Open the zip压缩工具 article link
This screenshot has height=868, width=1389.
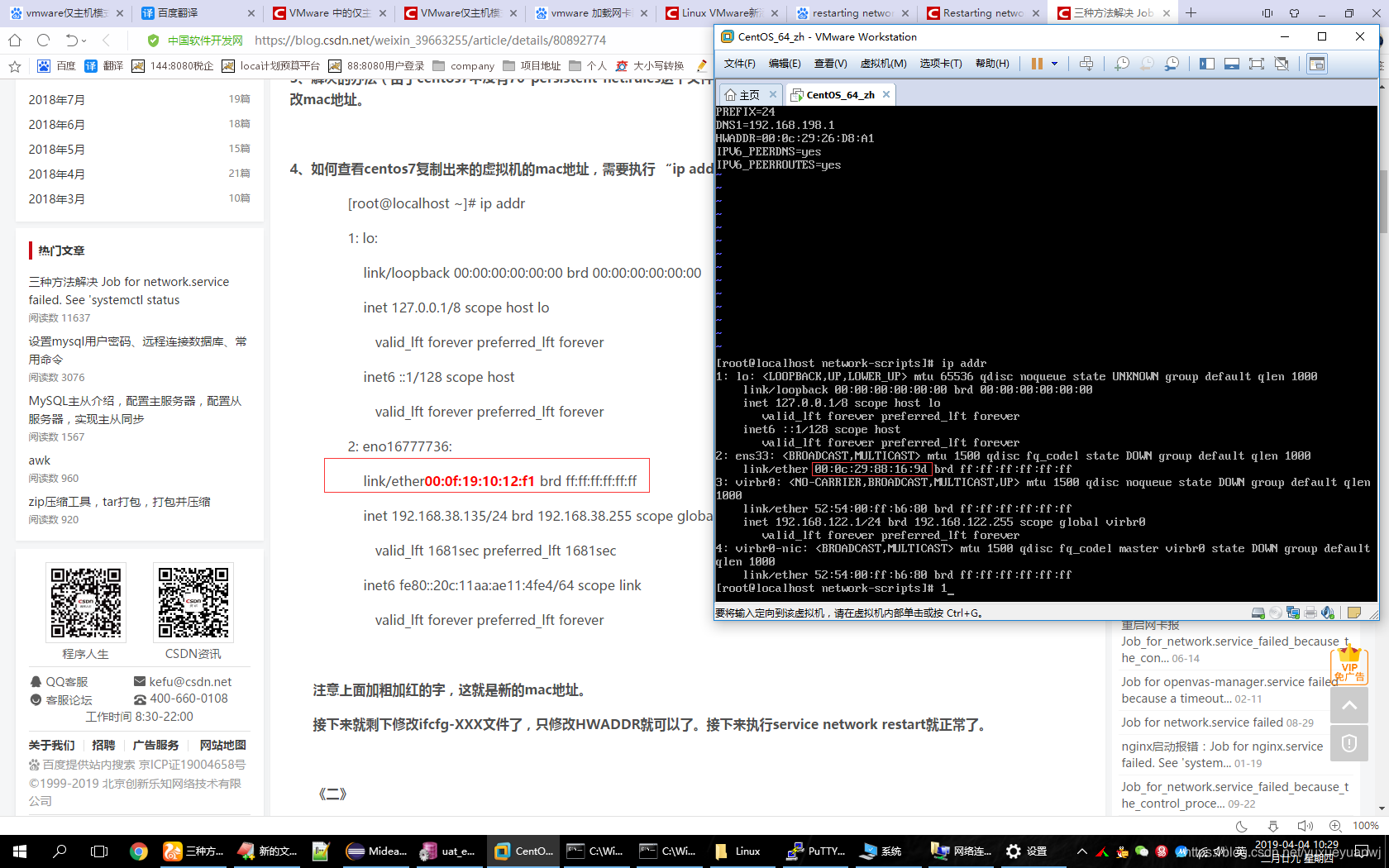click(x=119, y=502)
